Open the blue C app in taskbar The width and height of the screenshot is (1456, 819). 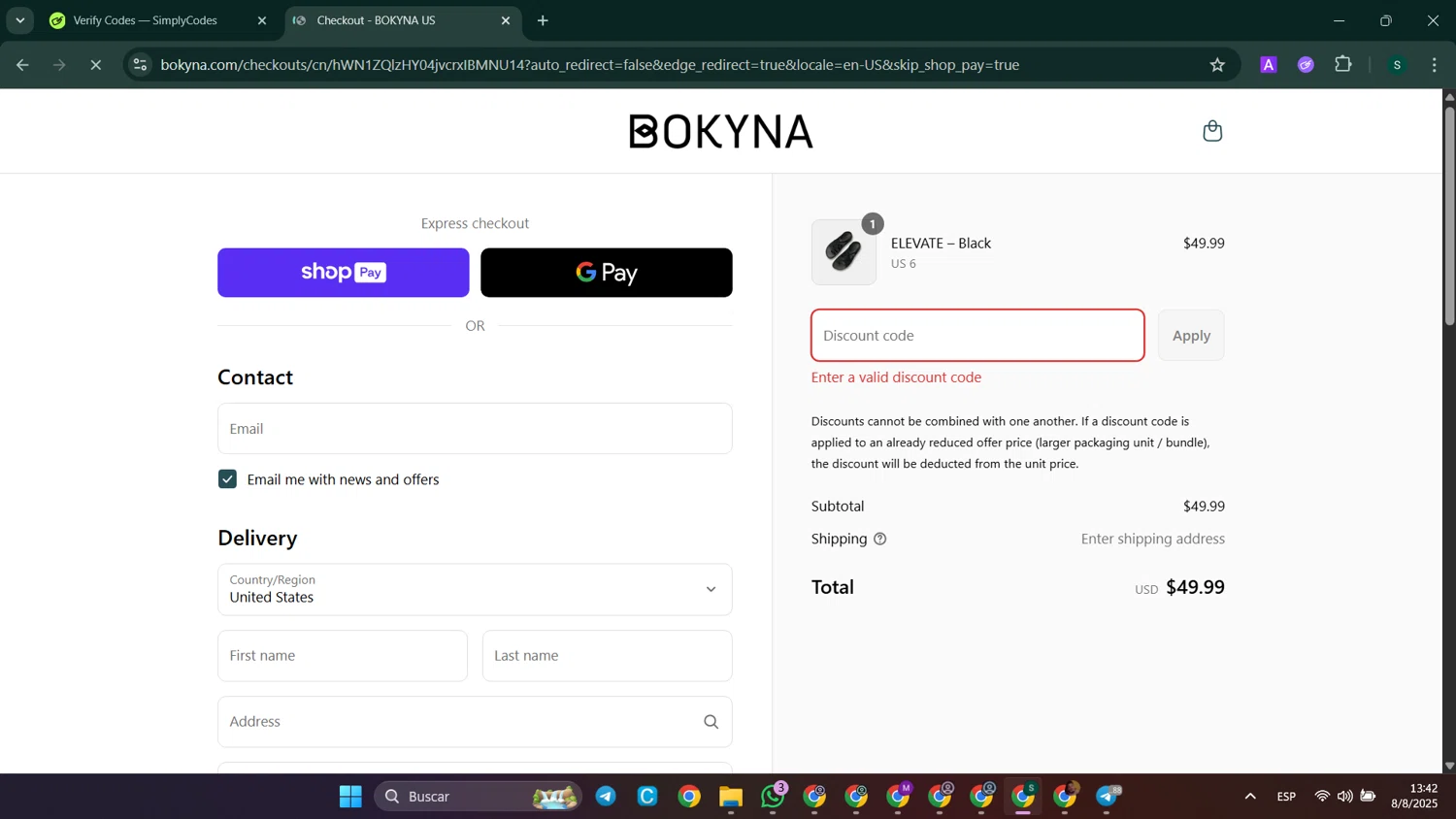click(x=647, y=797)
